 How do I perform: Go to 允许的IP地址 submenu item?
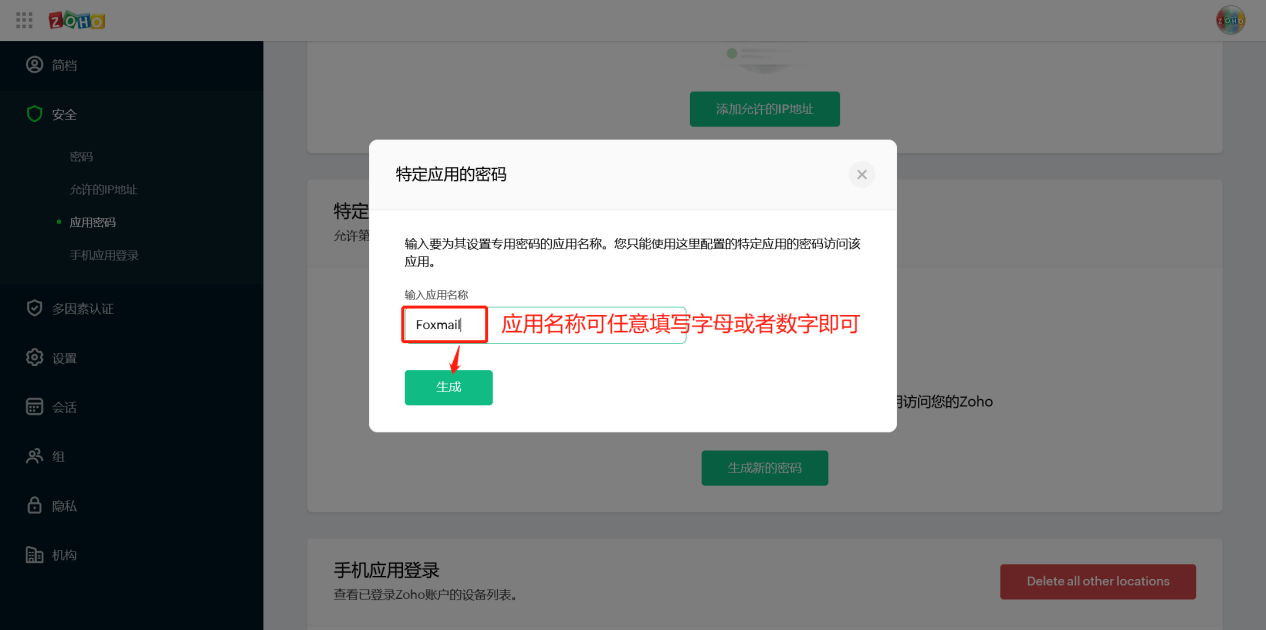[104, 190]
